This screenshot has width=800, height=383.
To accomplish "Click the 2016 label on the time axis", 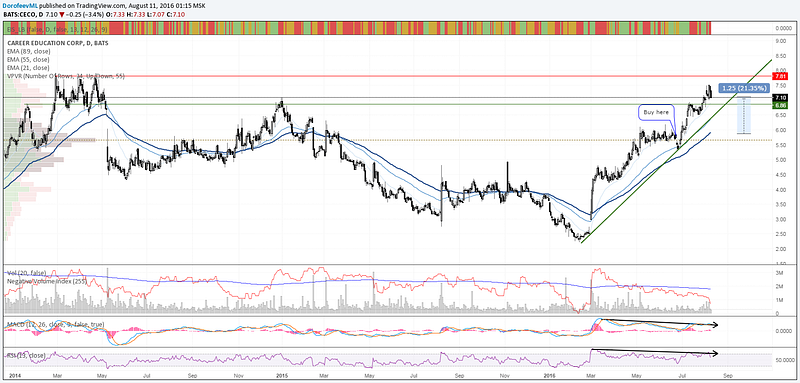I will [550, 376].
